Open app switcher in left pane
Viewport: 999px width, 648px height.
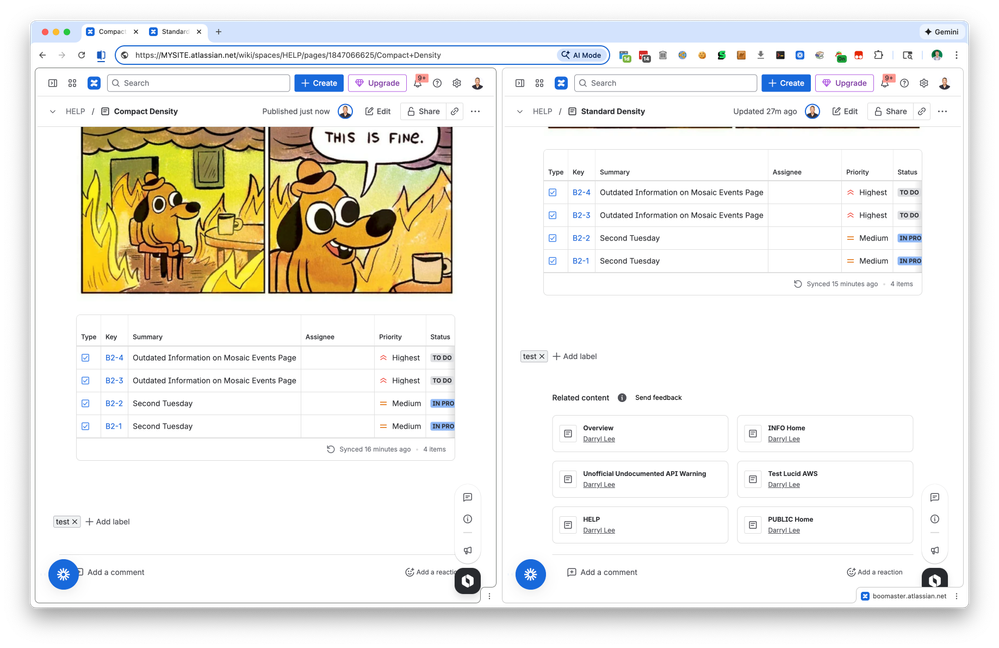[73, 83]
